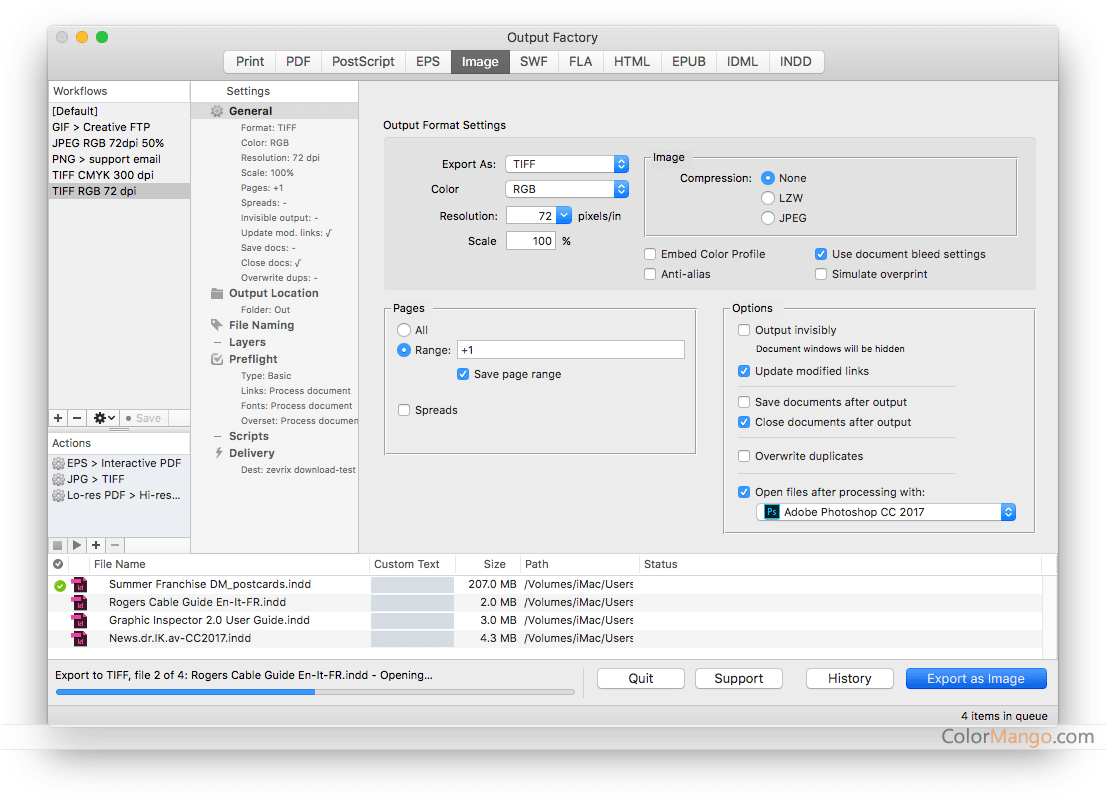Image resolution: width=1106 pixels, height=801 pixels.
Task: Uncheck Use document bleed settings
Action: tap(821, 254)
